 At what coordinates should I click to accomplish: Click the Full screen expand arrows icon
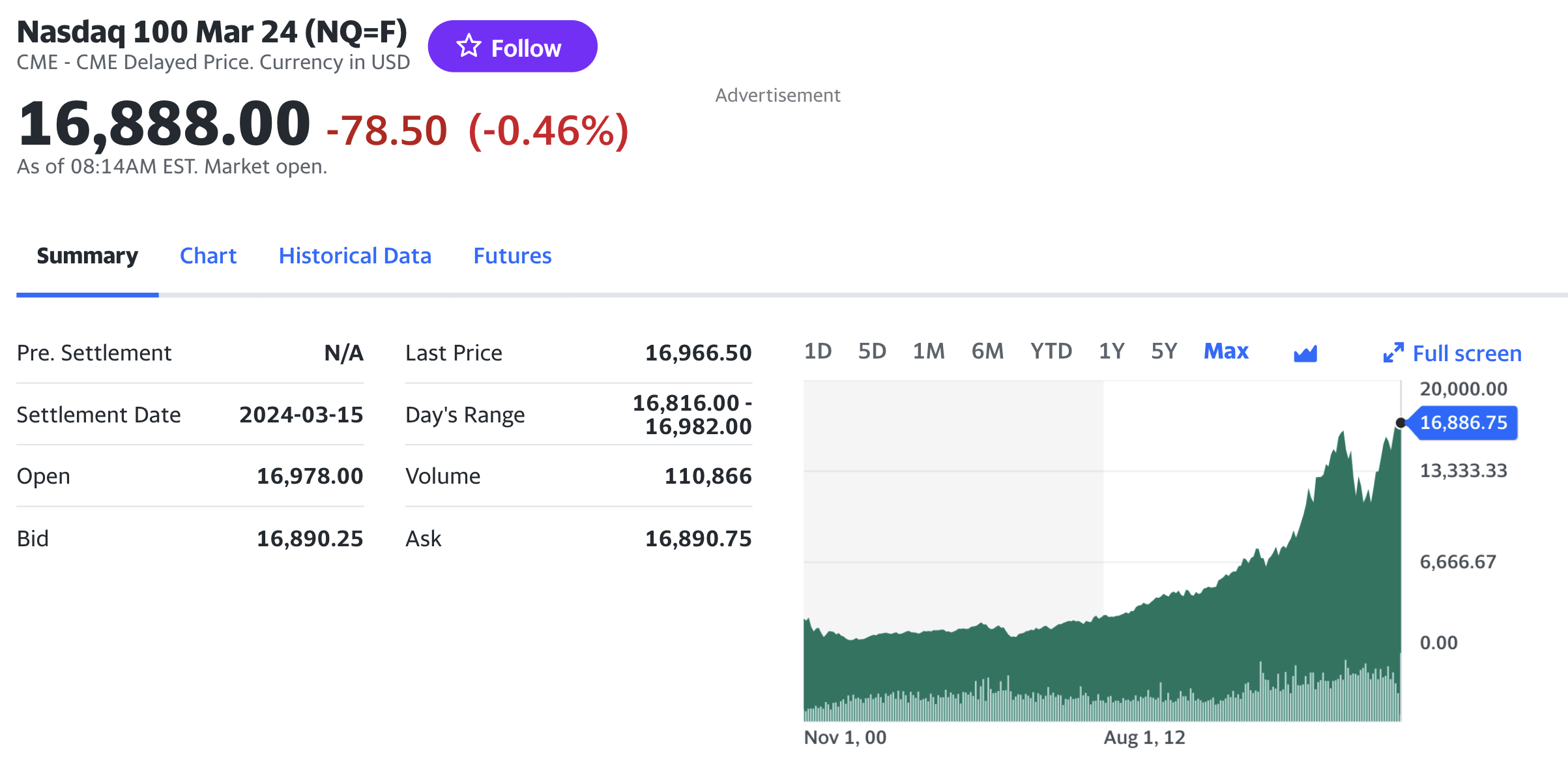pos(1393,353)
